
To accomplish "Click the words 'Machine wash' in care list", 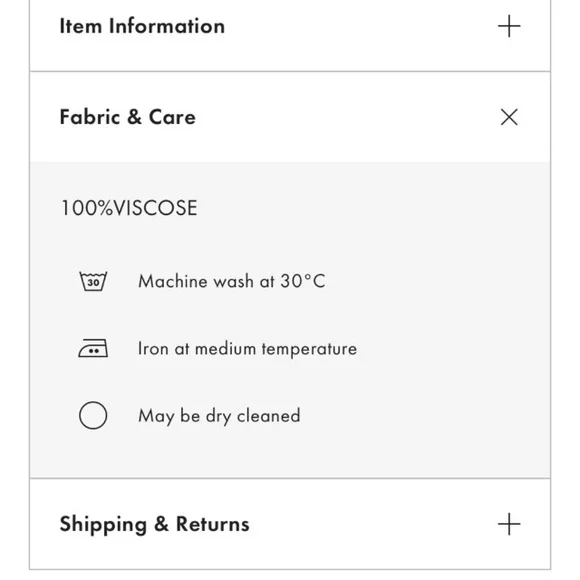I will pos(196,281).
